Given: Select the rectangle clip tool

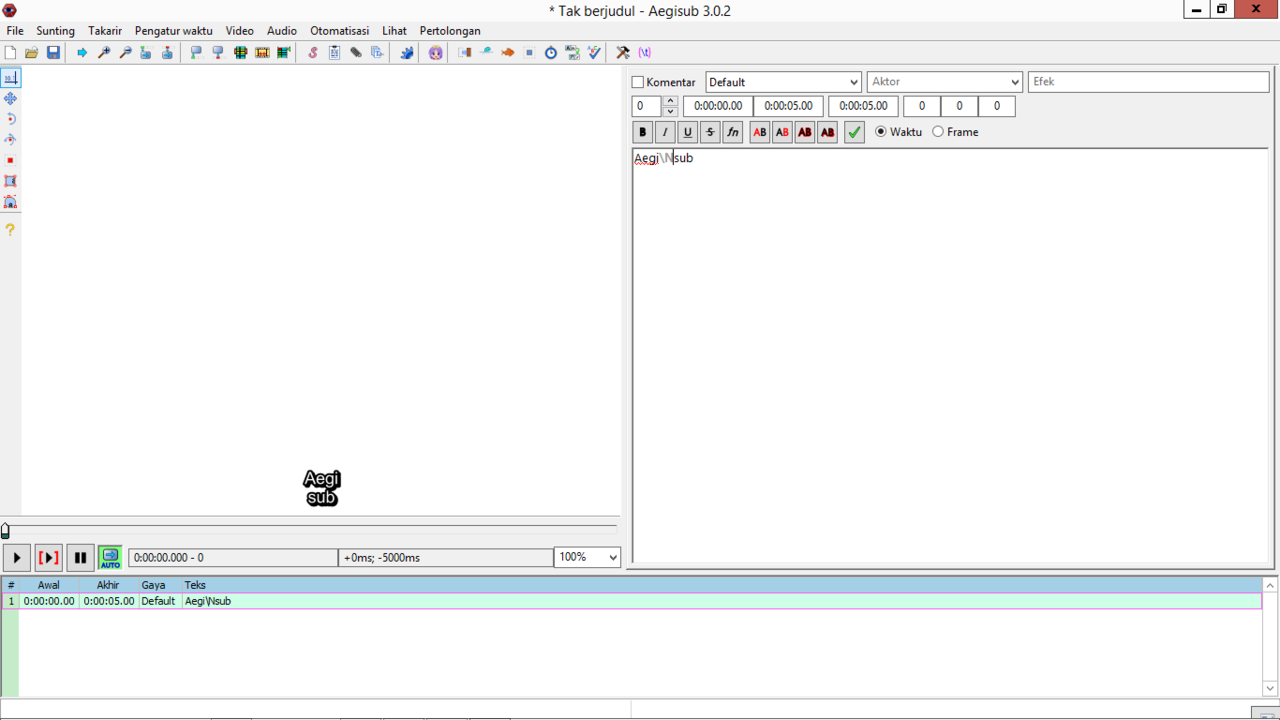Looking at the screenshot, I should (x=10, y=181).
